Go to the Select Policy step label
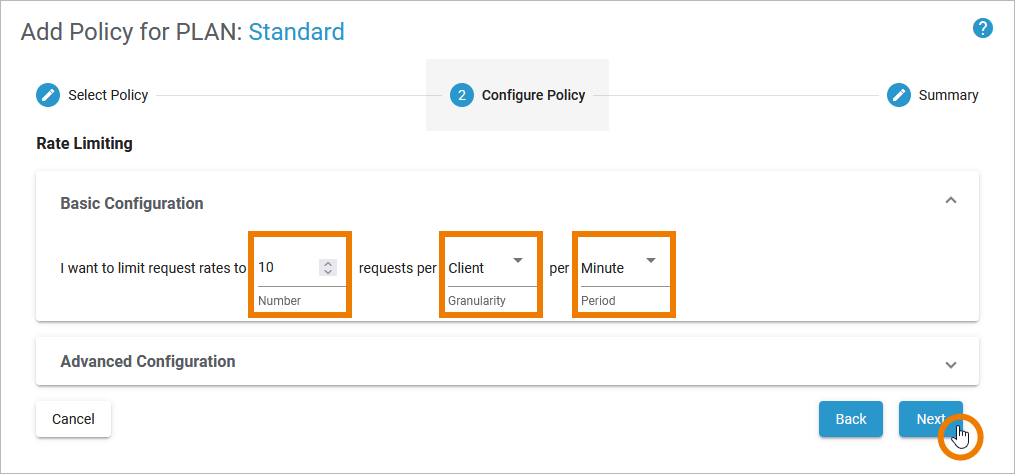Viewport: 1015px width, 474px height. click(108, 95)
